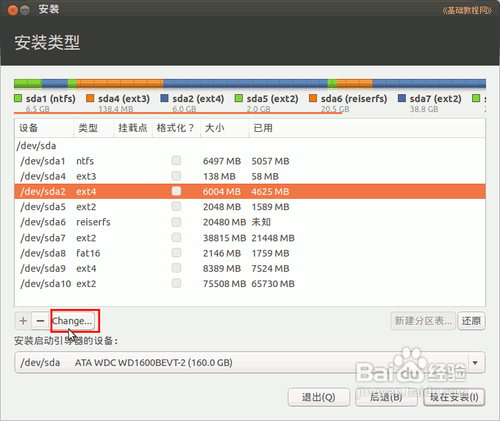Click the orange sda4 (ext3) legend swatch

click(90, 98)
